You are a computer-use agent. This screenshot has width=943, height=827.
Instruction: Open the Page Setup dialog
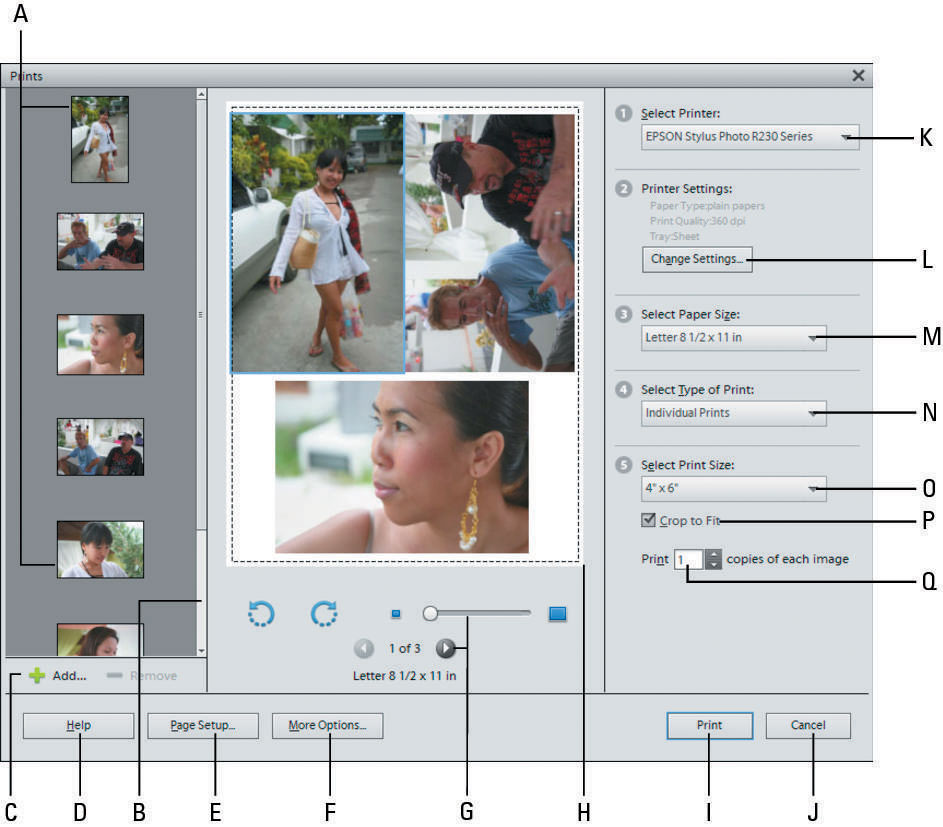[x=202, y=726]
